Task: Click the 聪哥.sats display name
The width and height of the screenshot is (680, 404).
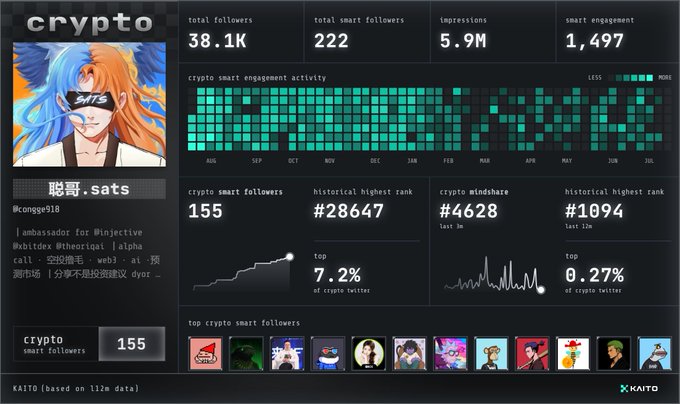Action: tap(89, 189)
